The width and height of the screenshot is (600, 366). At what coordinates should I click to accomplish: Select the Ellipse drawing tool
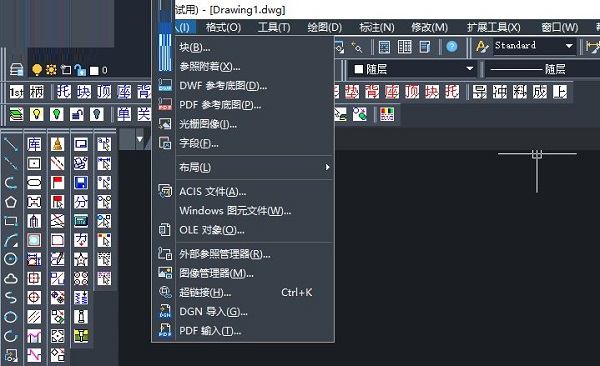click(11, 317)
